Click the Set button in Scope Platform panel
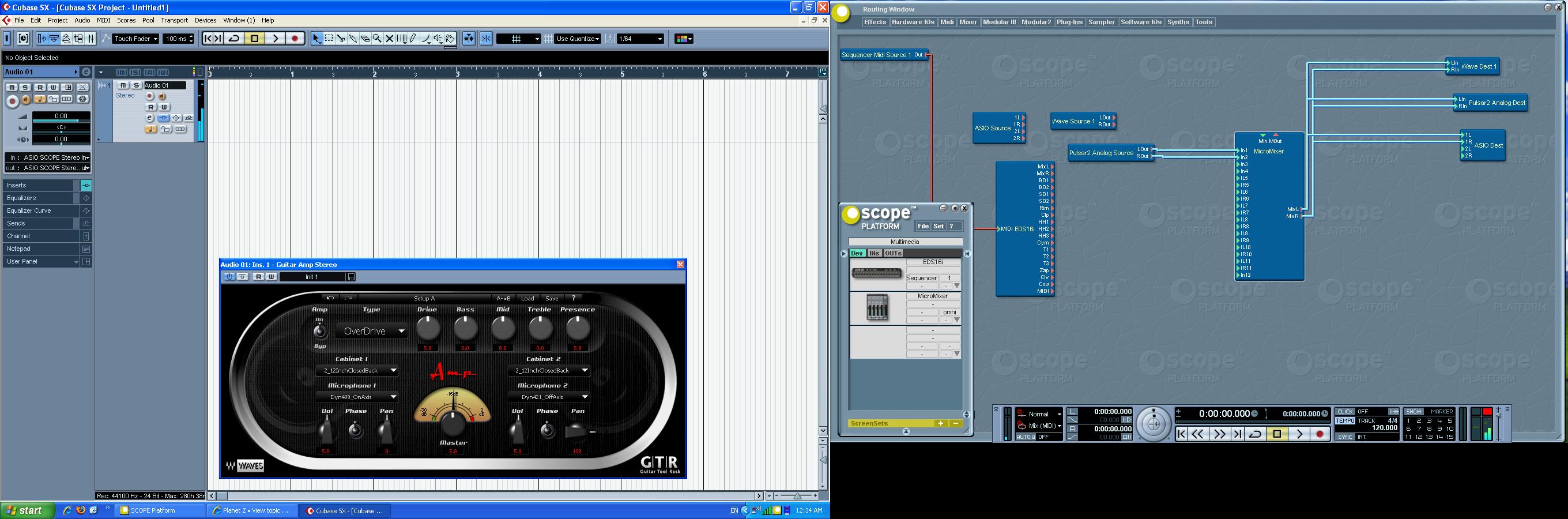The height and width of the screenshot is (519, 1568). pos(938,226)
